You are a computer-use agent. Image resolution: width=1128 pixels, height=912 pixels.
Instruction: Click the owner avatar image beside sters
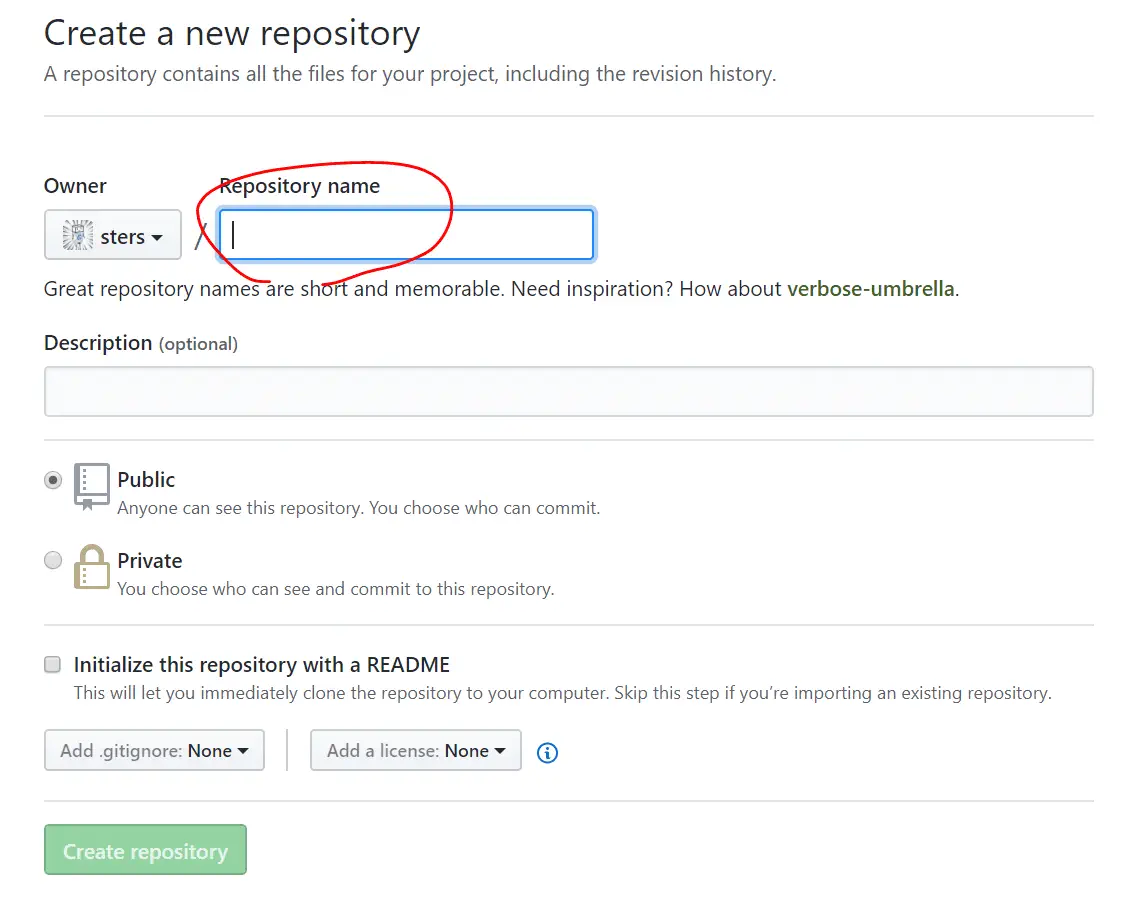(77, 236)
